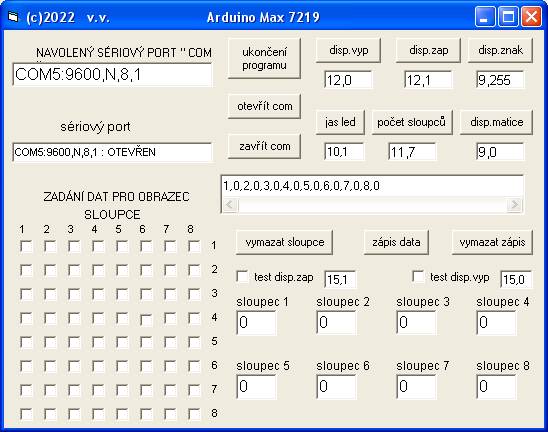Check the grid box at column 5, row 6

(x=122, y=366)
